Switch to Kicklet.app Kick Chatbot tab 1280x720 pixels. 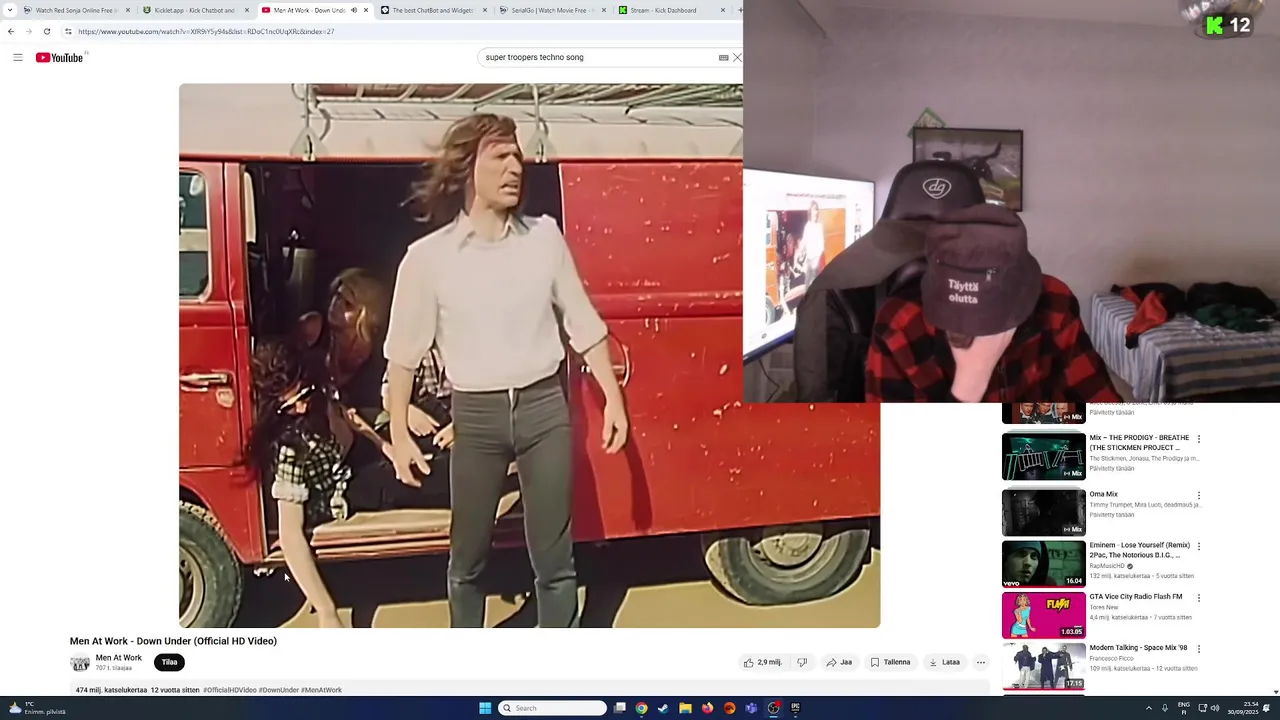(x=194, y=10)
